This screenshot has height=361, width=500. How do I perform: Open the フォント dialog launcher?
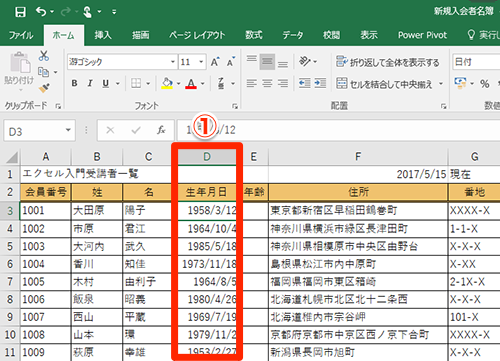click(x=235, y=106)
